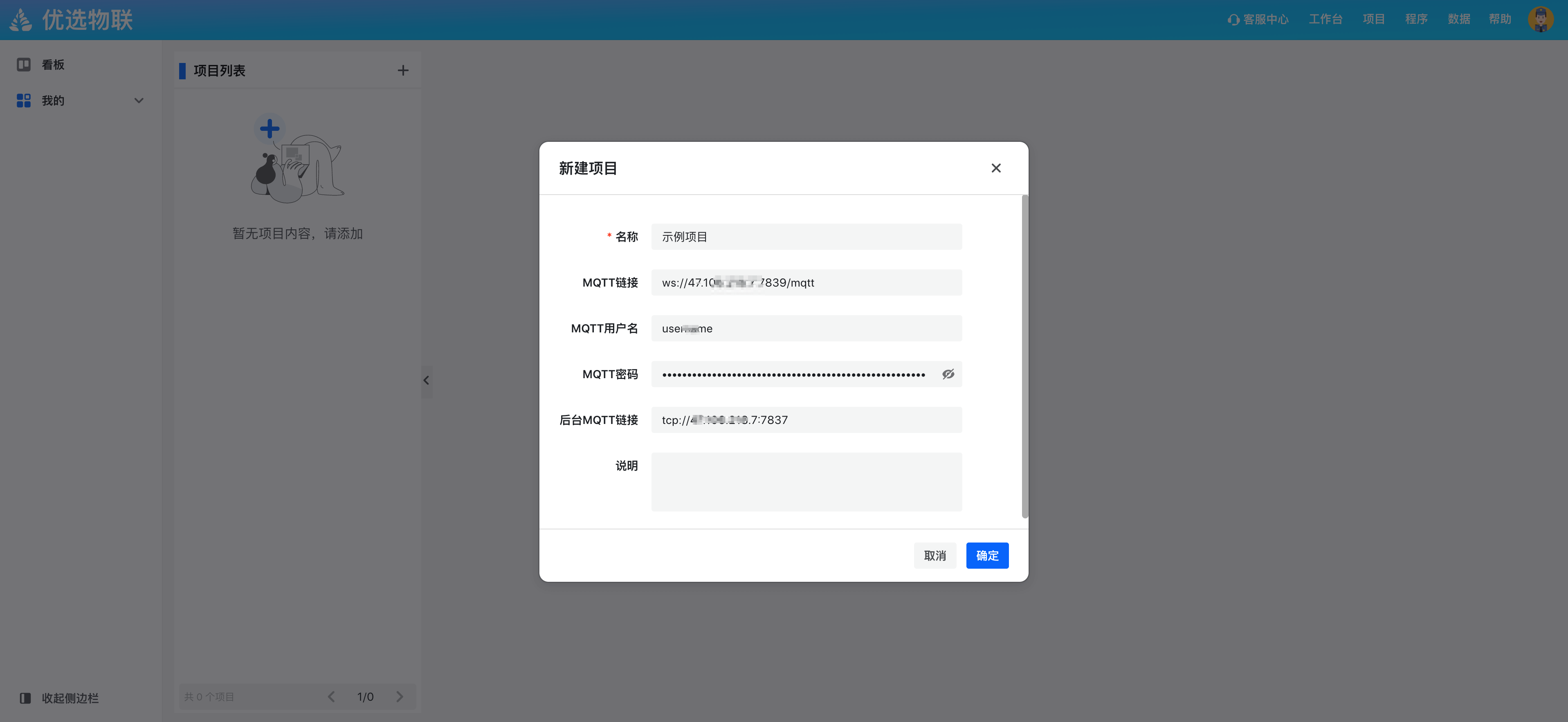Viewport: 1568px width, 722px height.
Task: Click the 收起侧边栏 panel icon
Action: coord(25,698)
